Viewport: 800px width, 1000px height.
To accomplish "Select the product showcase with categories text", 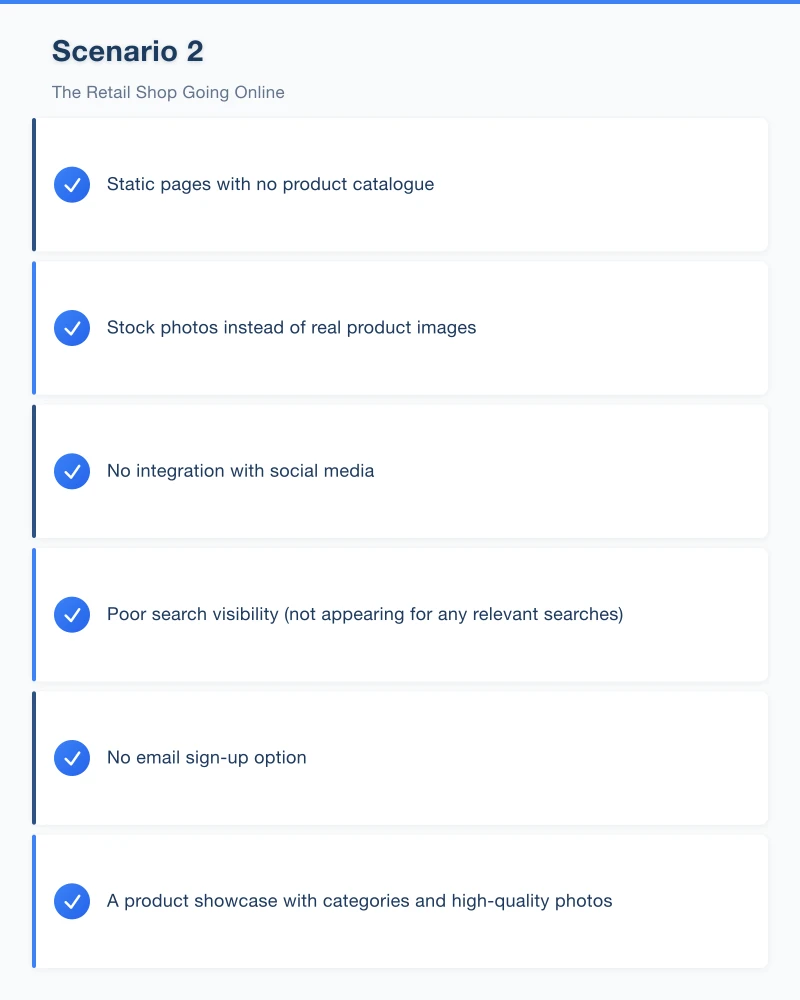I will [359, 901].
